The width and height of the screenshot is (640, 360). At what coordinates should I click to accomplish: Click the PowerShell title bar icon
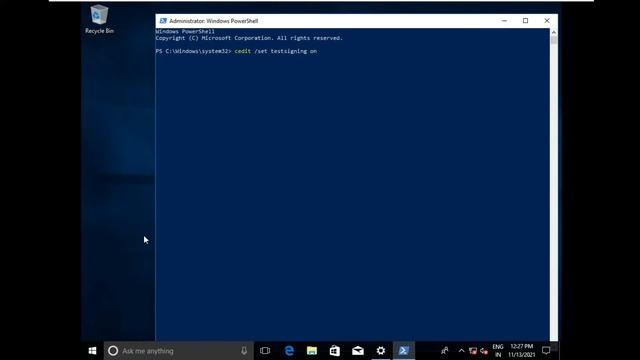[x=163, y=21]
